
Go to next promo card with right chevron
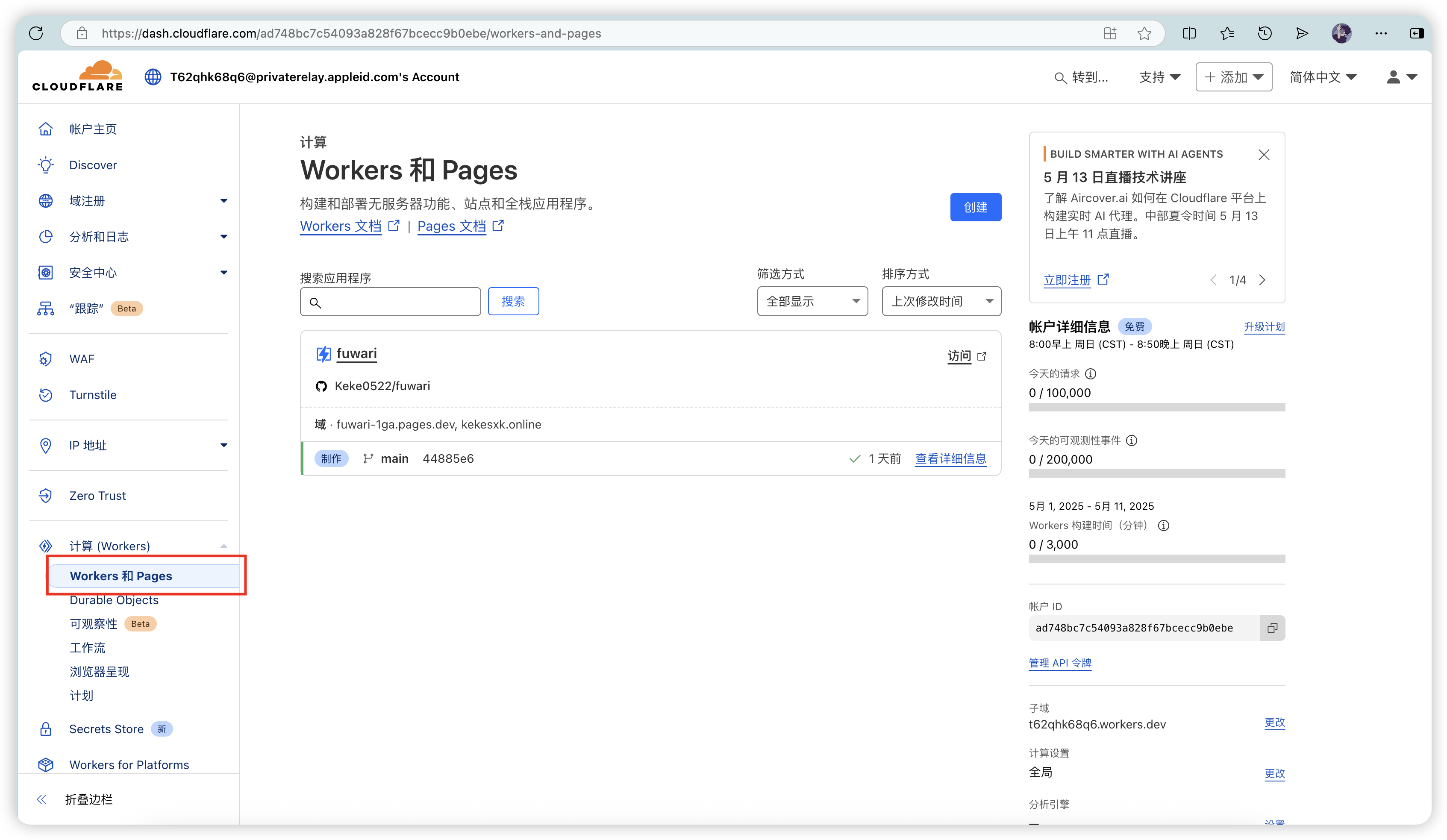1262,279
